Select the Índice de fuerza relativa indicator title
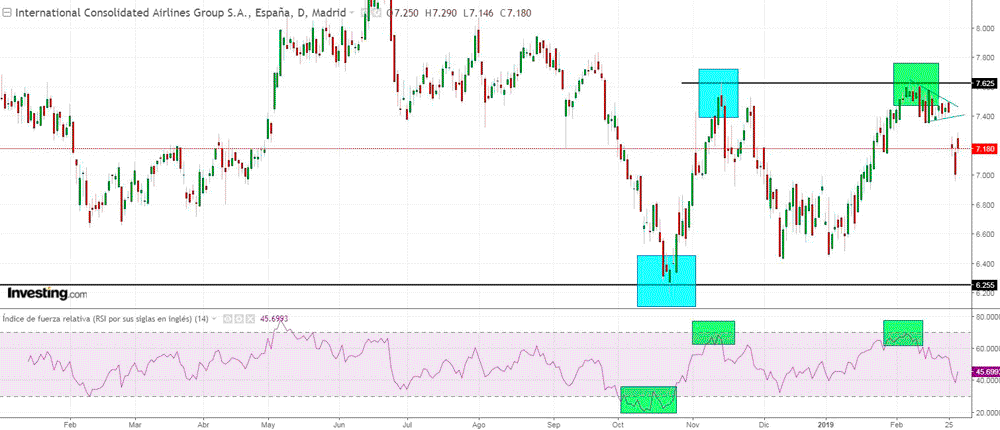 105,318
